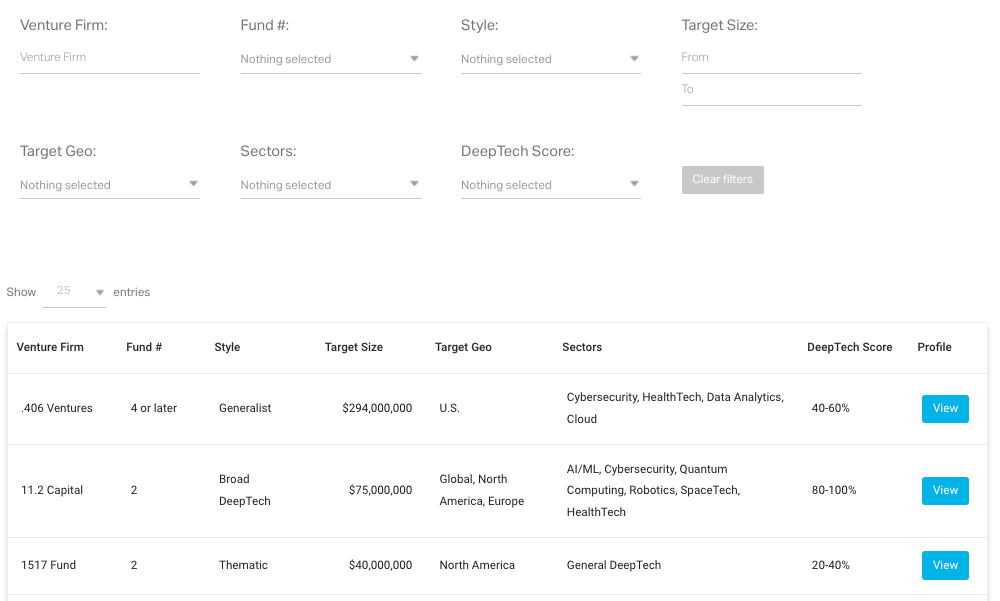Click the 1517 Fund North America cell
The image size is (1000, 601).
click(477, 565)
